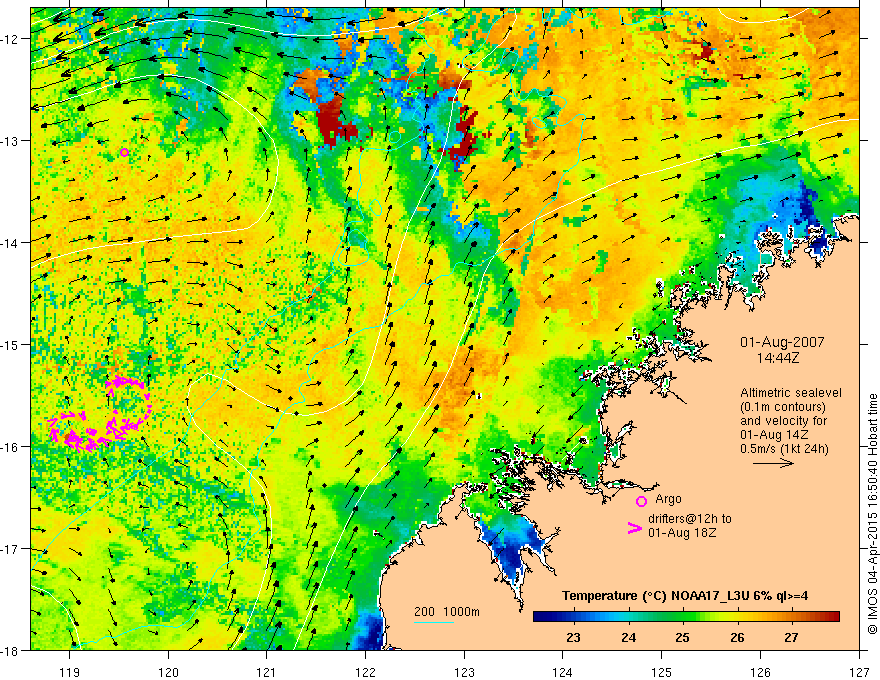Click the longitude axis label 121
The image size is (880, 680).
(x=267, y=673)
